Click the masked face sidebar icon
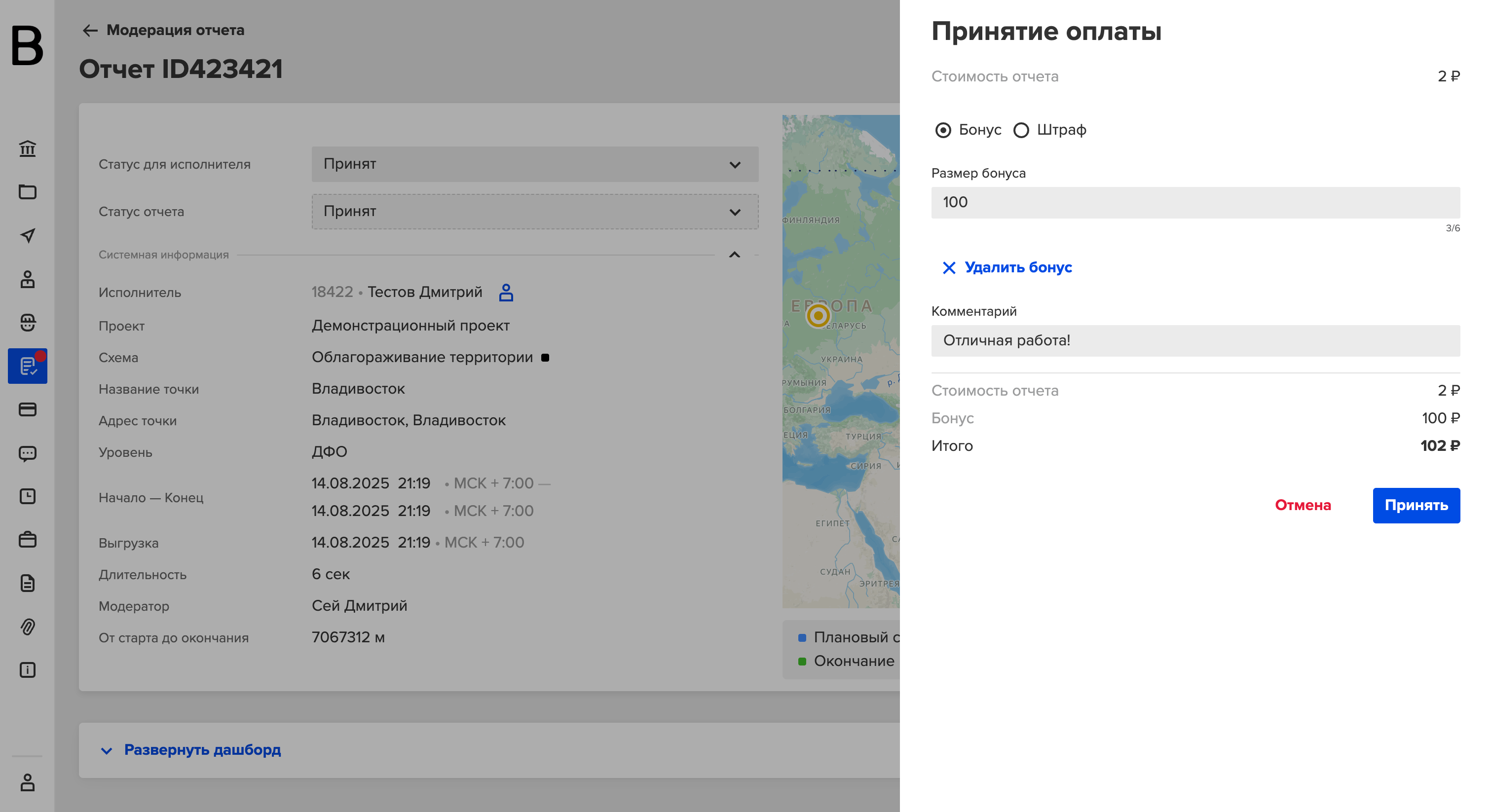1492x812 pixels. (x=27, y=323)
